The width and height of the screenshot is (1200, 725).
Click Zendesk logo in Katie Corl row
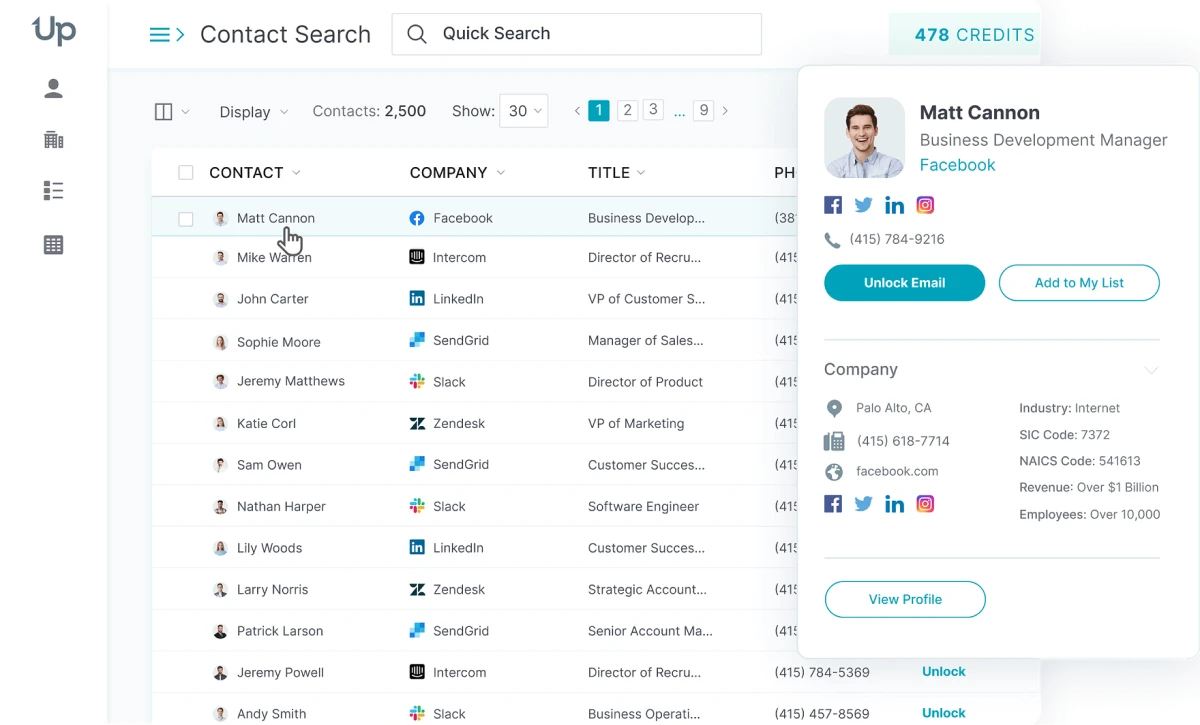point(417,423)
